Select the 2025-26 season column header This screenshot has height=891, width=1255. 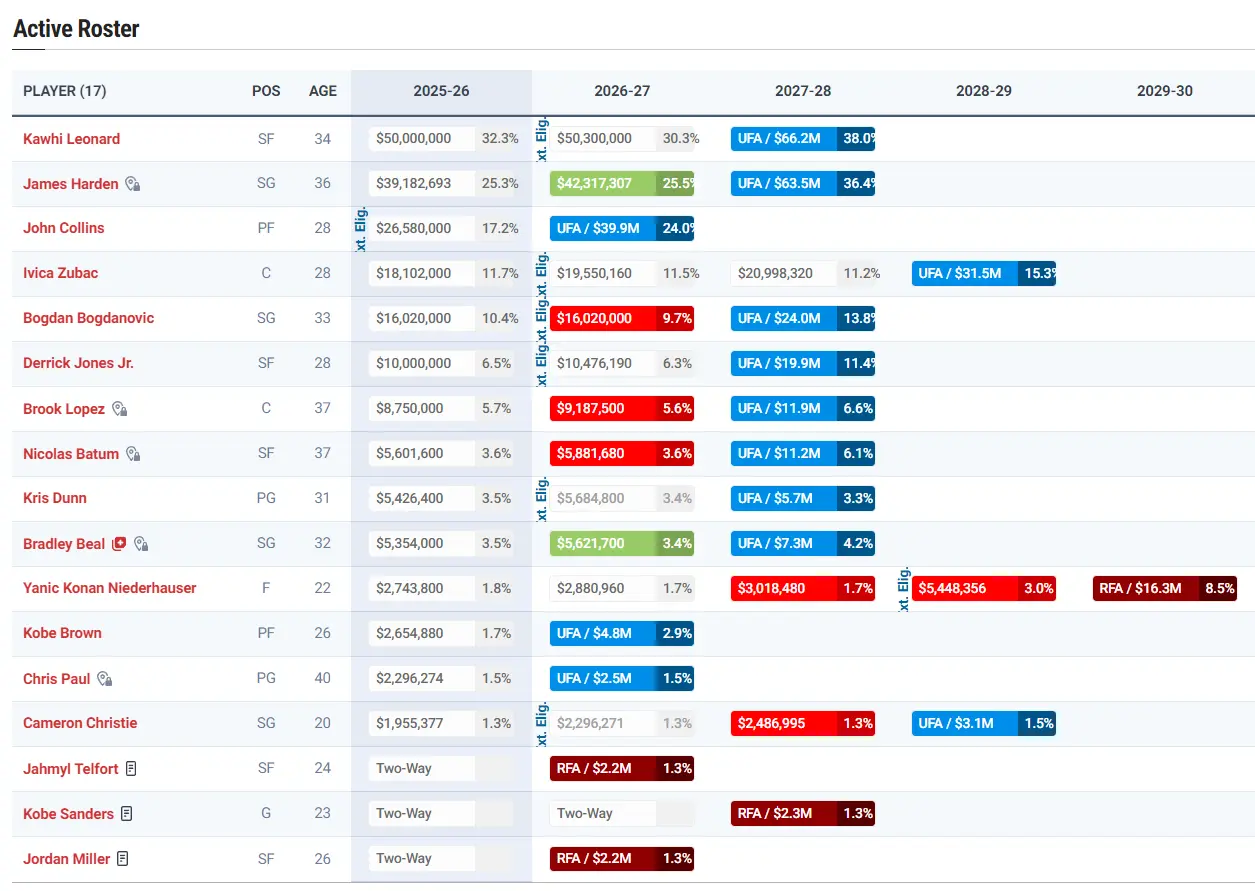(441, 91)
